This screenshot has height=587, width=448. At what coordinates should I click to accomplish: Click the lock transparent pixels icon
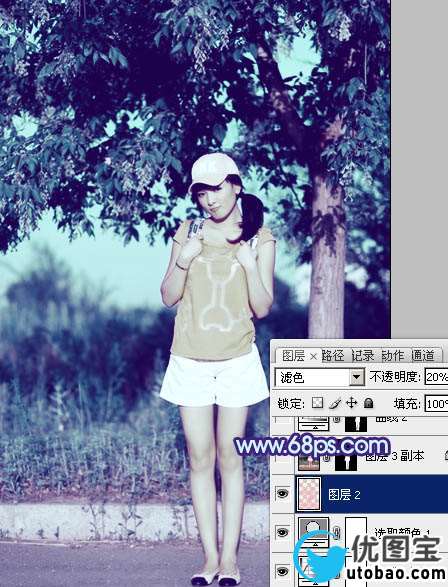[317, 402]
